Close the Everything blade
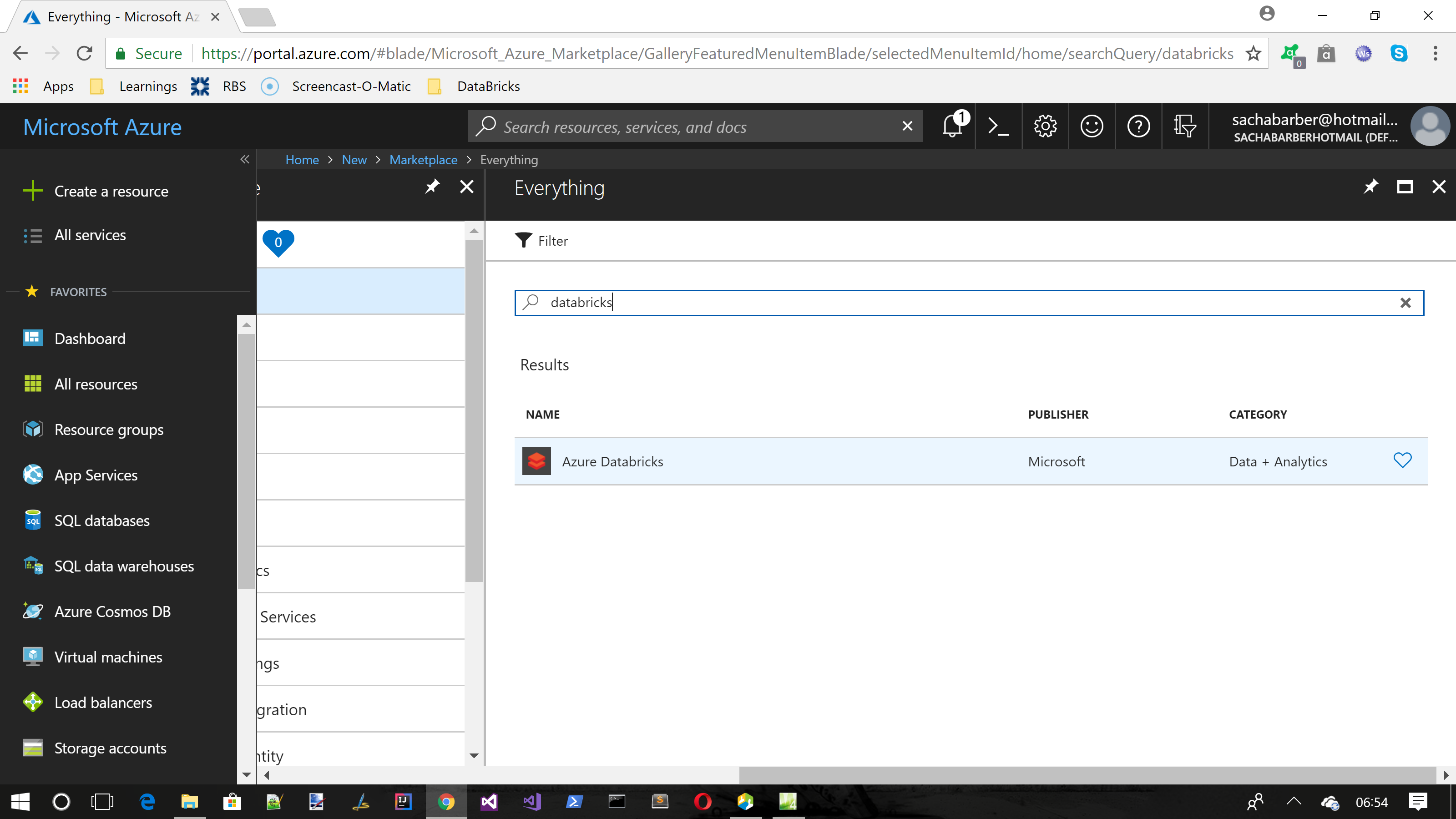The image size is (1456, 819). coord(1439,187)
